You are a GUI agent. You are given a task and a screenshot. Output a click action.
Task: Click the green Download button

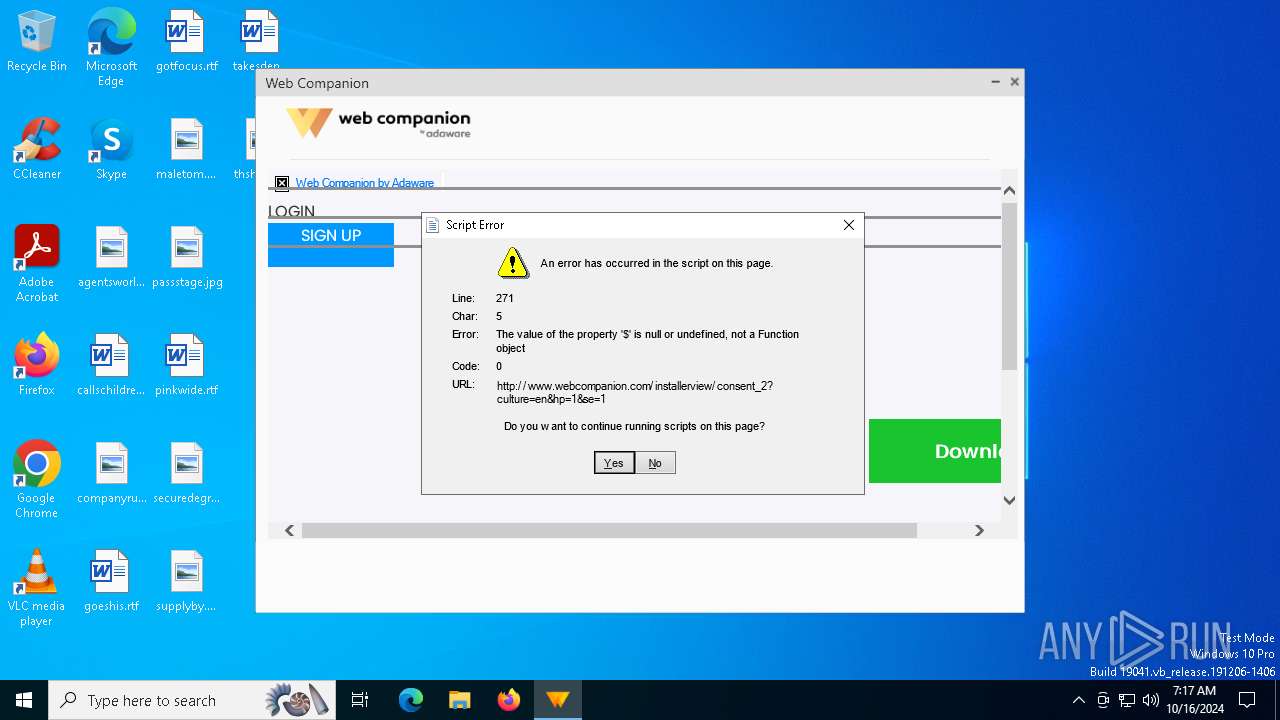coord(935,451)
